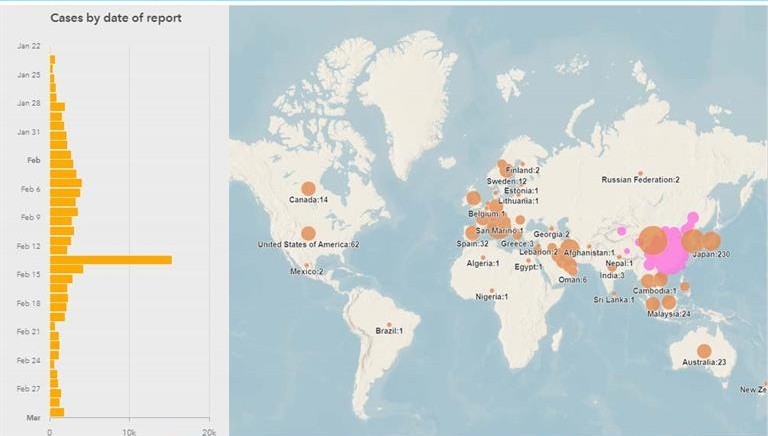Click the Nigeria:1 map dot
This screenshot has height=436, width=768.
click(x=492, y=291)
